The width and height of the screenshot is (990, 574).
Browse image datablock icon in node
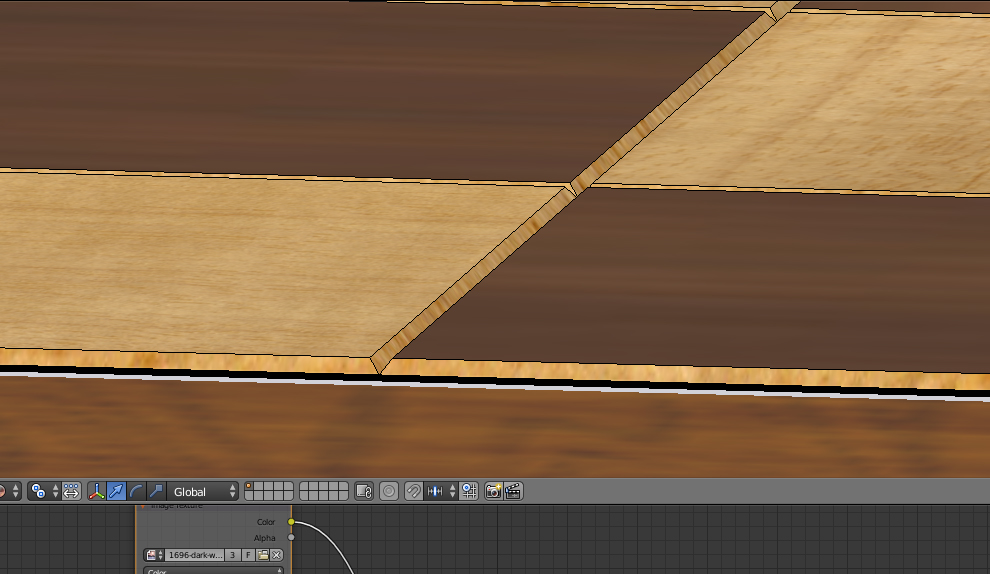click(x=154, y=555)
